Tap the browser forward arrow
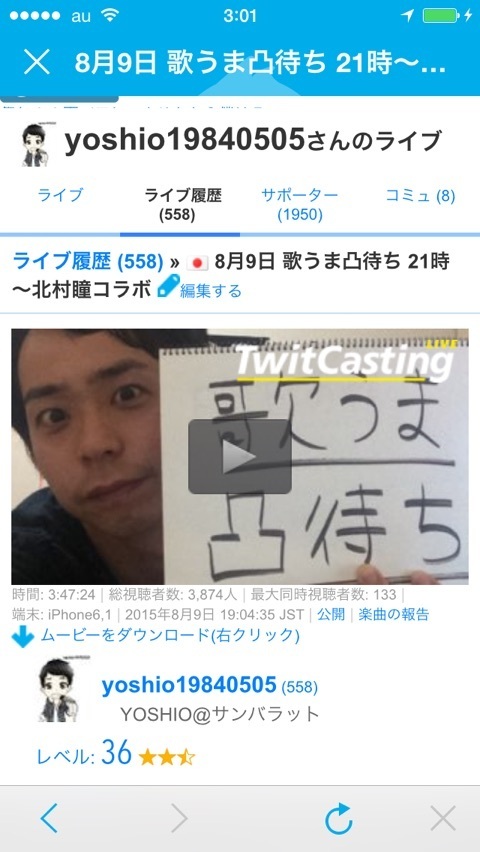 pyautogui.click(x=179, y=818)
